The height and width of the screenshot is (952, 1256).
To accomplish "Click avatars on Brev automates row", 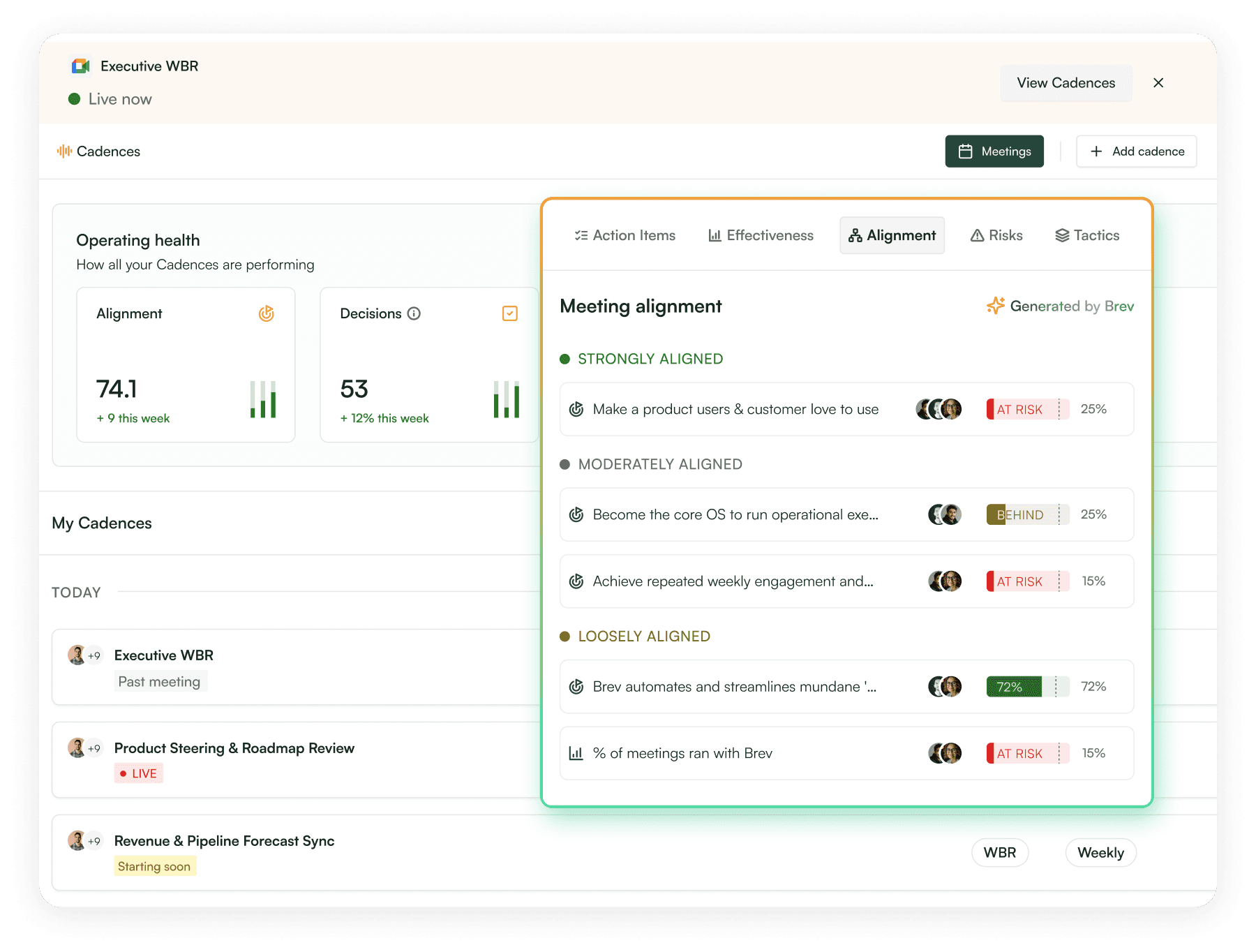I will coord(945,687).
